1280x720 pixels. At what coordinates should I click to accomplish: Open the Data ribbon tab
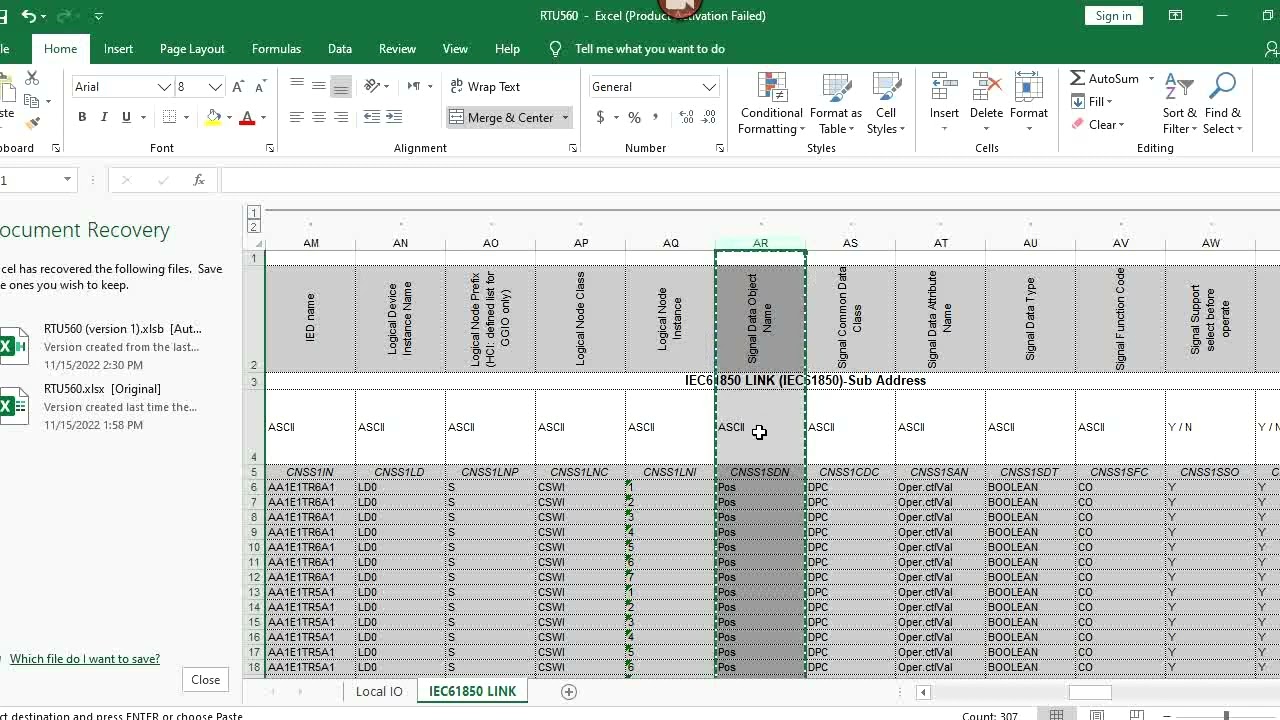point(340,48)
